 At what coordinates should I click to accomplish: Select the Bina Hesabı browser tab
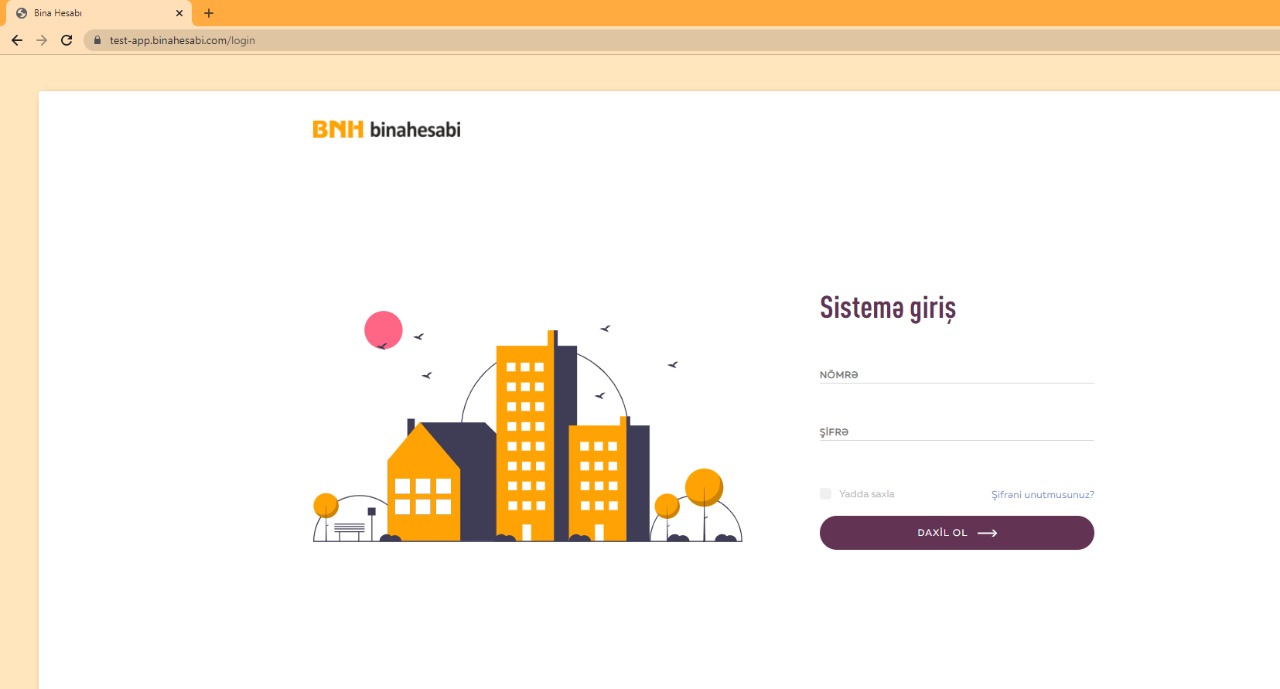(x=90, y=13)
